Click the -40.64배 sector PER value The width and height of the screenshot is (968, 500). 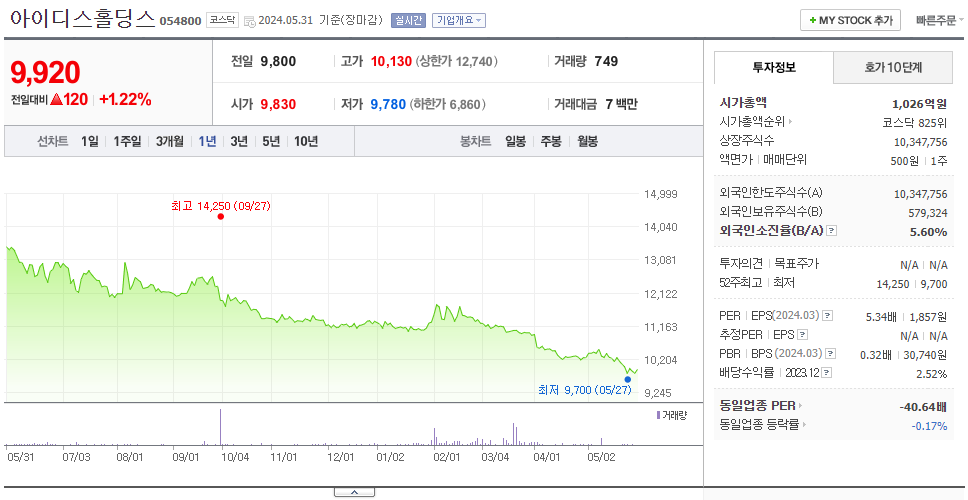pos(923,407)
